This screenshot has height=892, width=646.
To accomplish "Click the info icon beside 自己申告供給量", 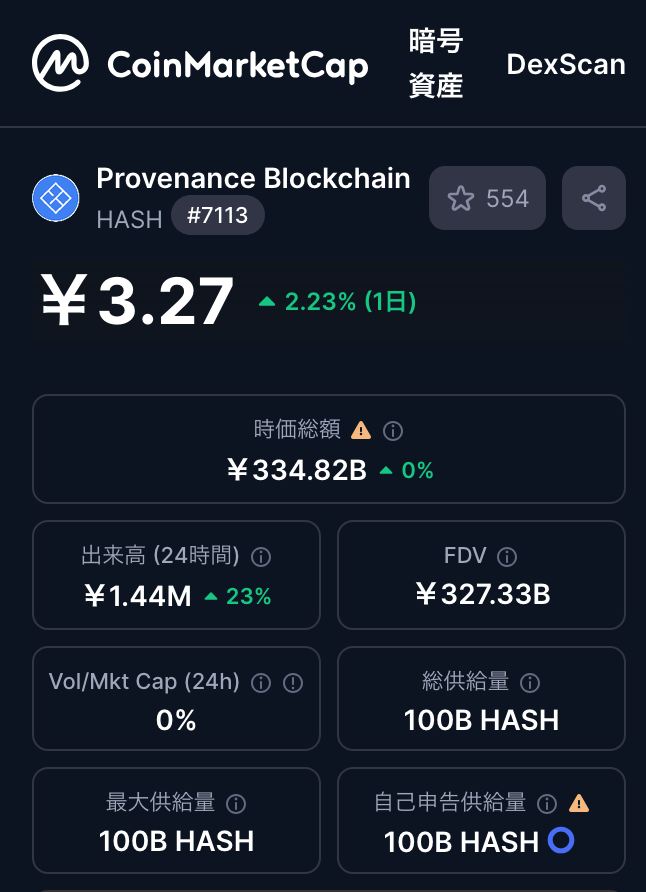I will (x=547, y=804).
